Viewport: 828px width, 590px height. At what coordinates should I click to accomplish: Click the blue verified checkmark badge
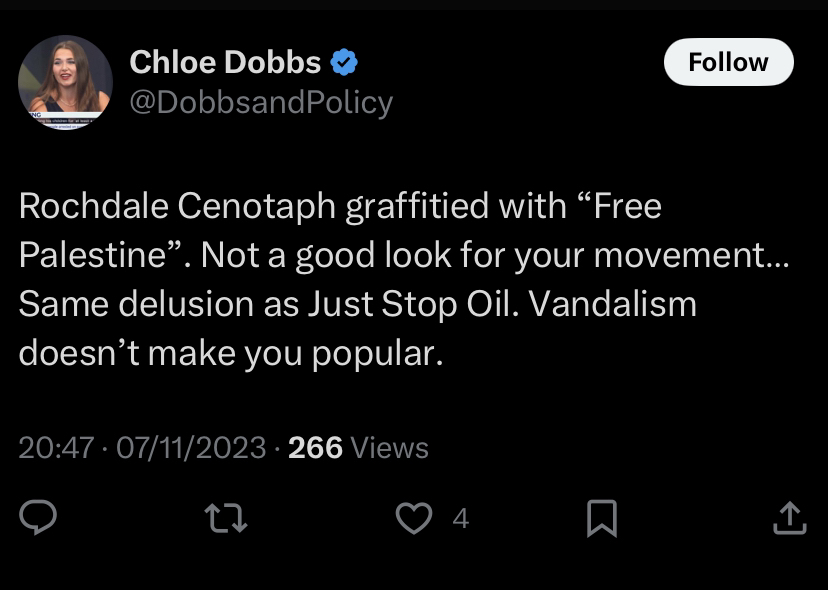(x=344, y=62)
